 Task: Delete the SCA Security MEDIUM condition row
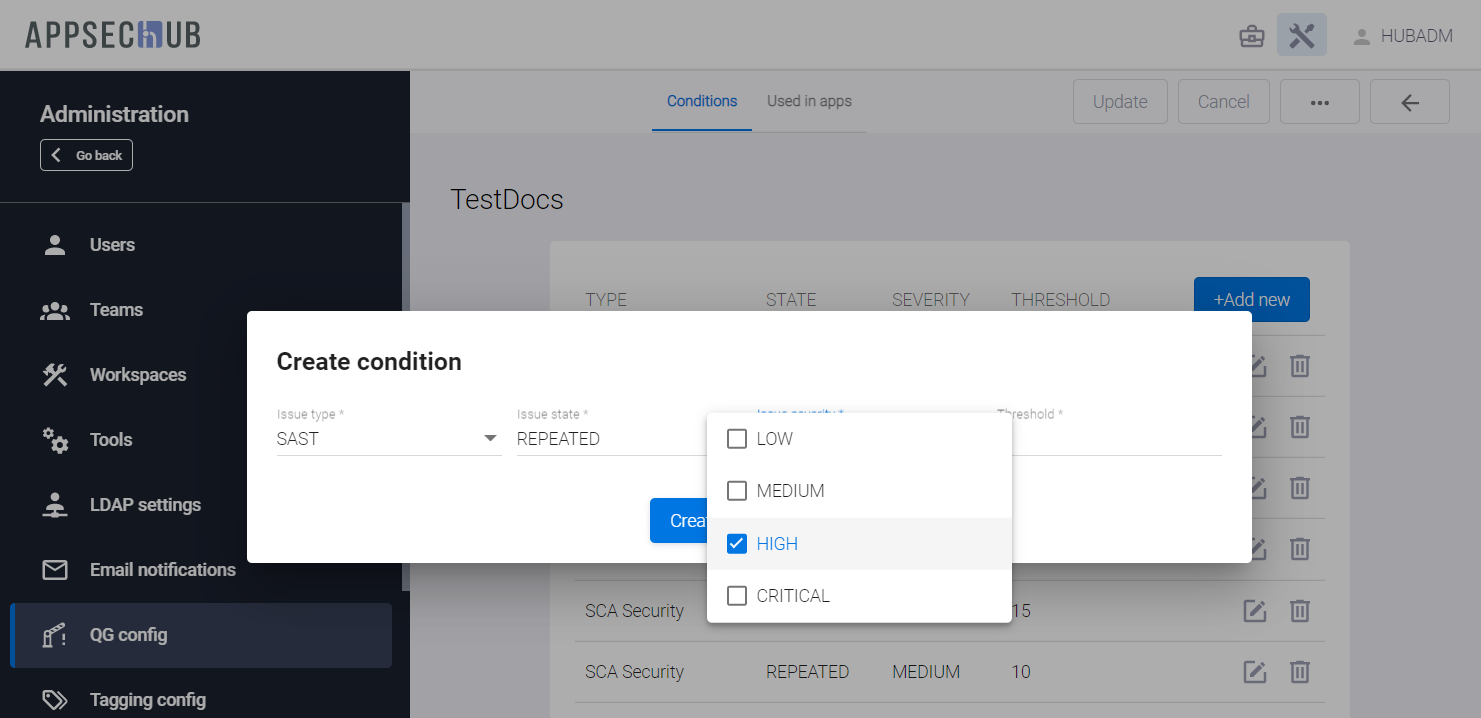click(1299, 672)
